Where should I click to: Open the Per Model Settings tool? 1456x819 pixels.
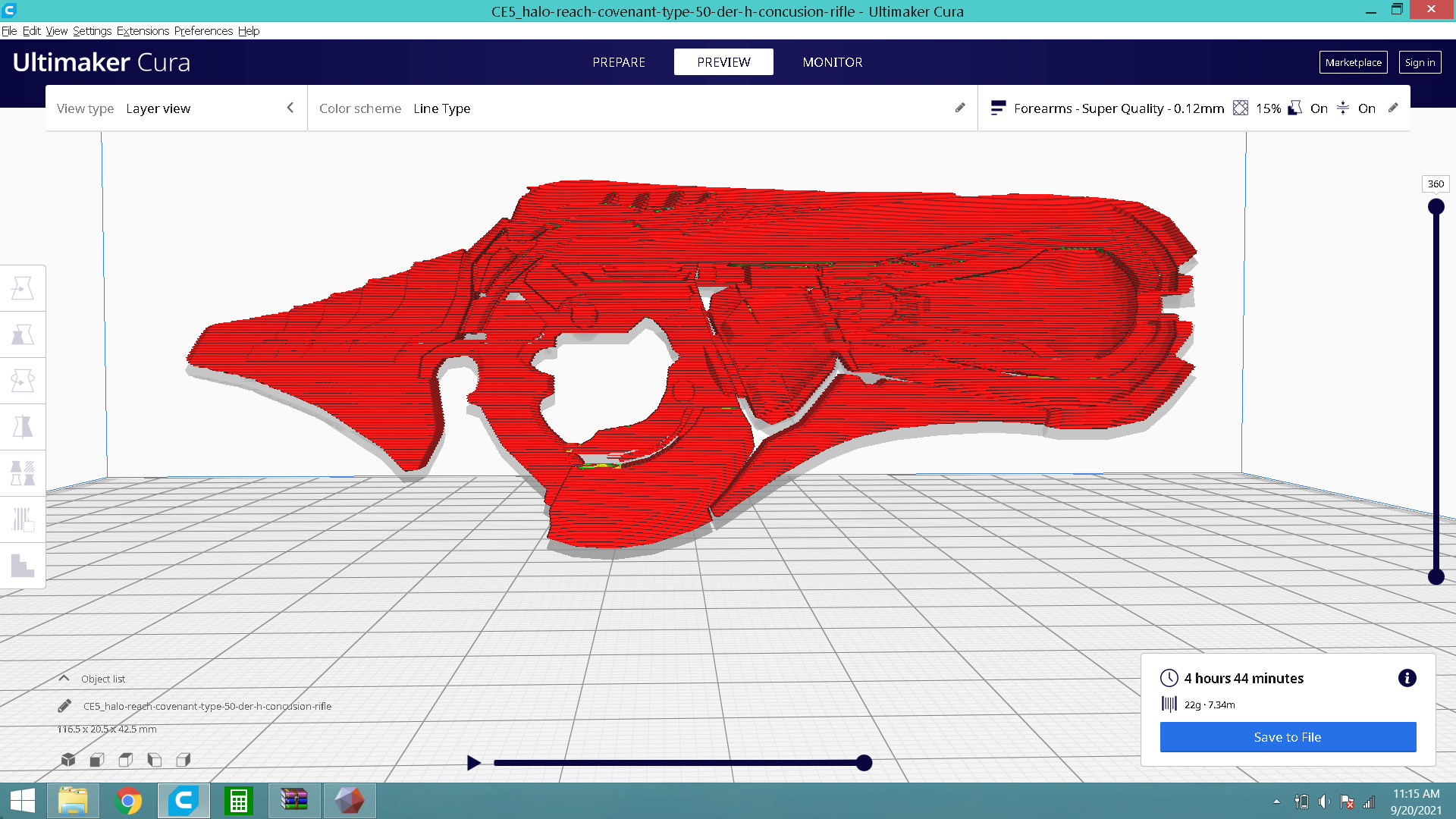tap(23, 473)
